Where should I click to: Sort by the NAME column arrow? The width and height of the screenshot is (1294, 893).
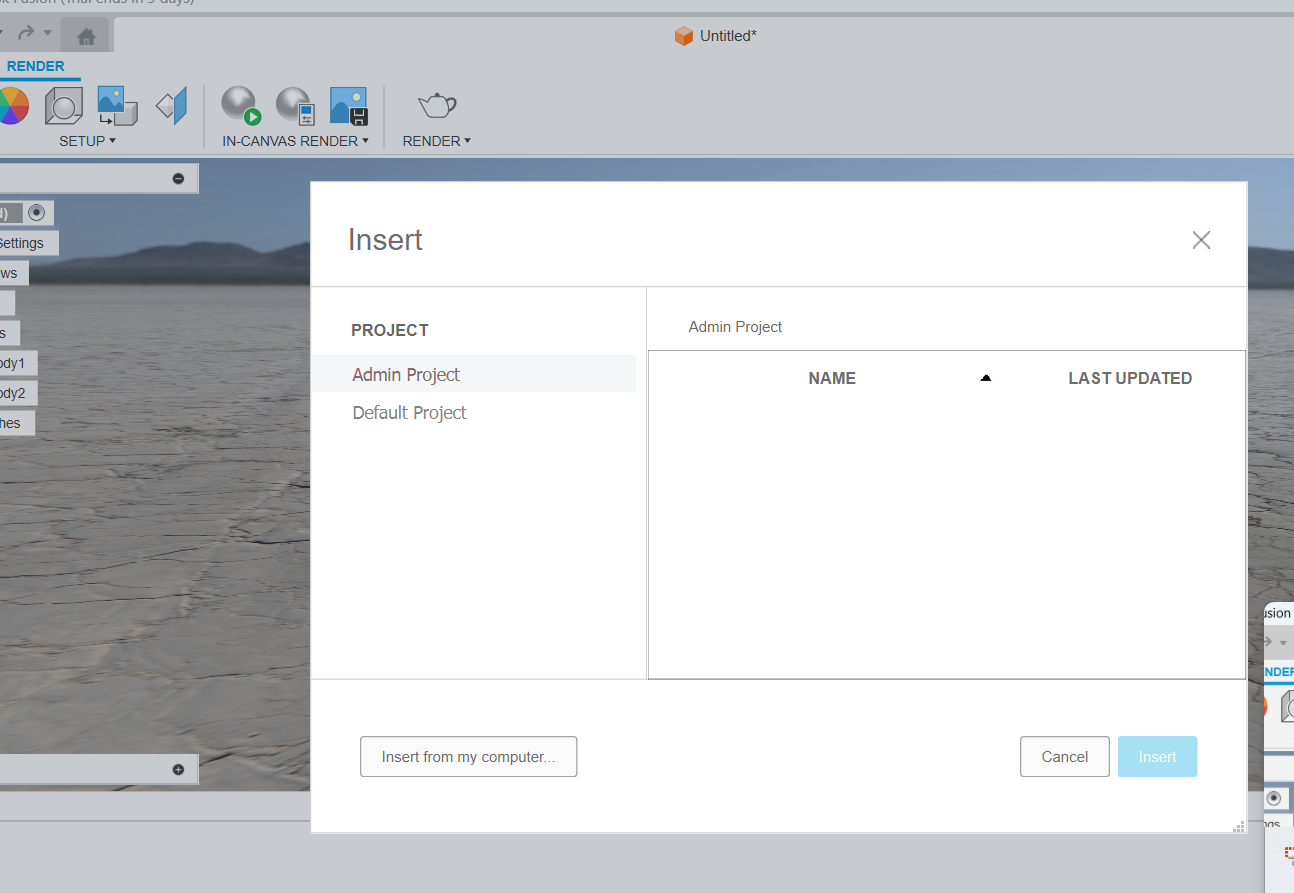[986, 378]
